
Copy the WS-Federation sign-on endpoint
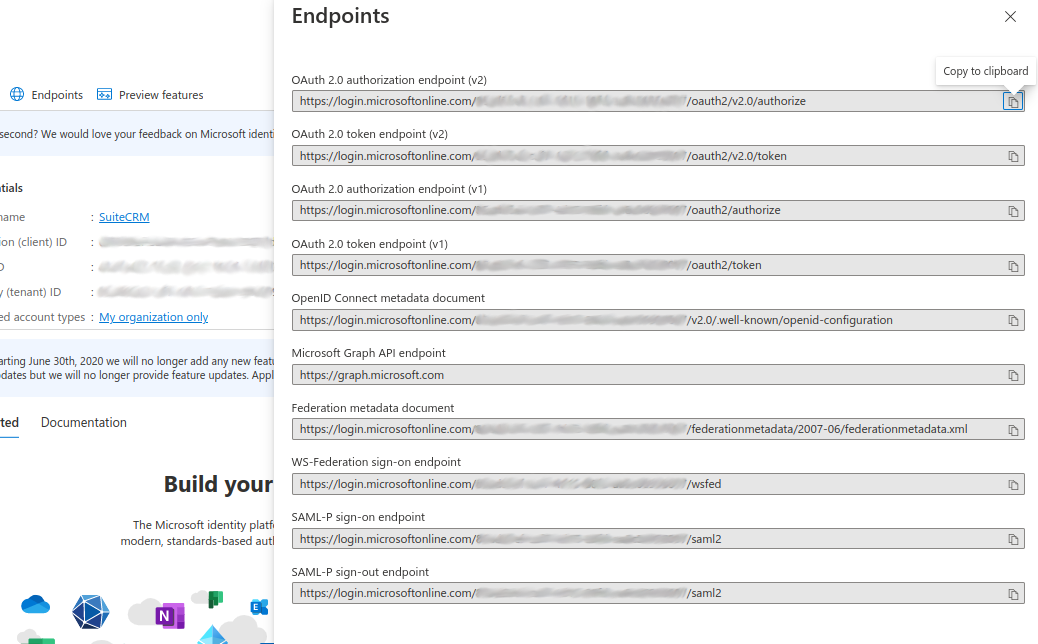tap(1013, 483)
